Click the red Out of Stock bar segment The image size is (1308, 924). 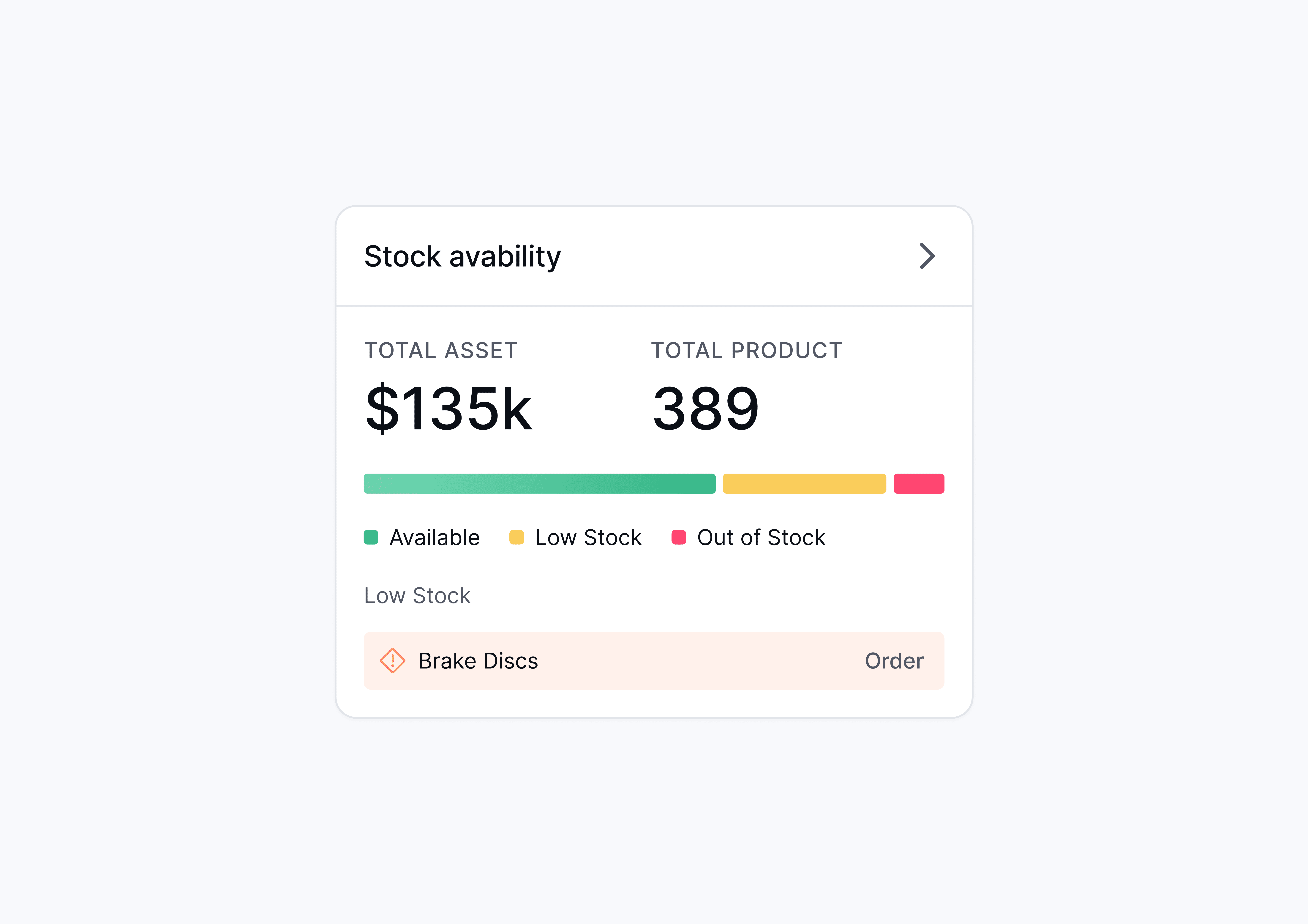(x=918, y=484)
